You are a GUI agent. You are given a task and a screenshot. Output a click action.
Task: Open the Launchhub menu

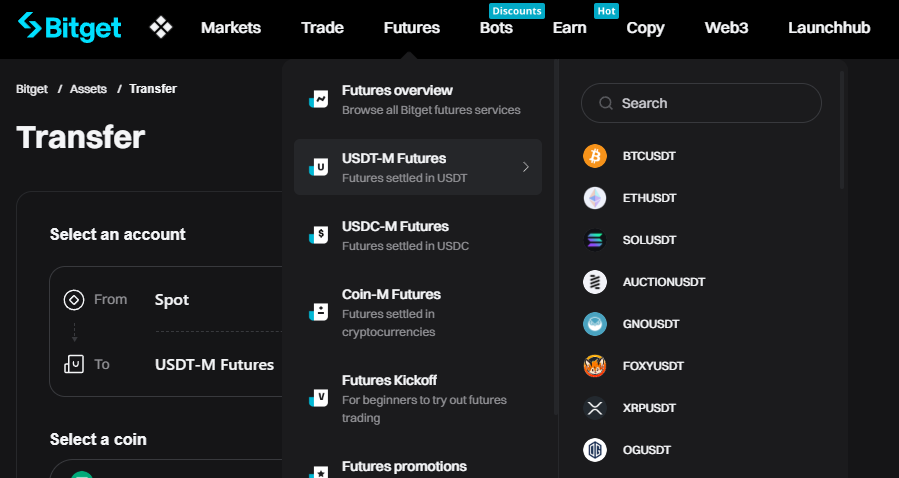click(x=829, y=28)
